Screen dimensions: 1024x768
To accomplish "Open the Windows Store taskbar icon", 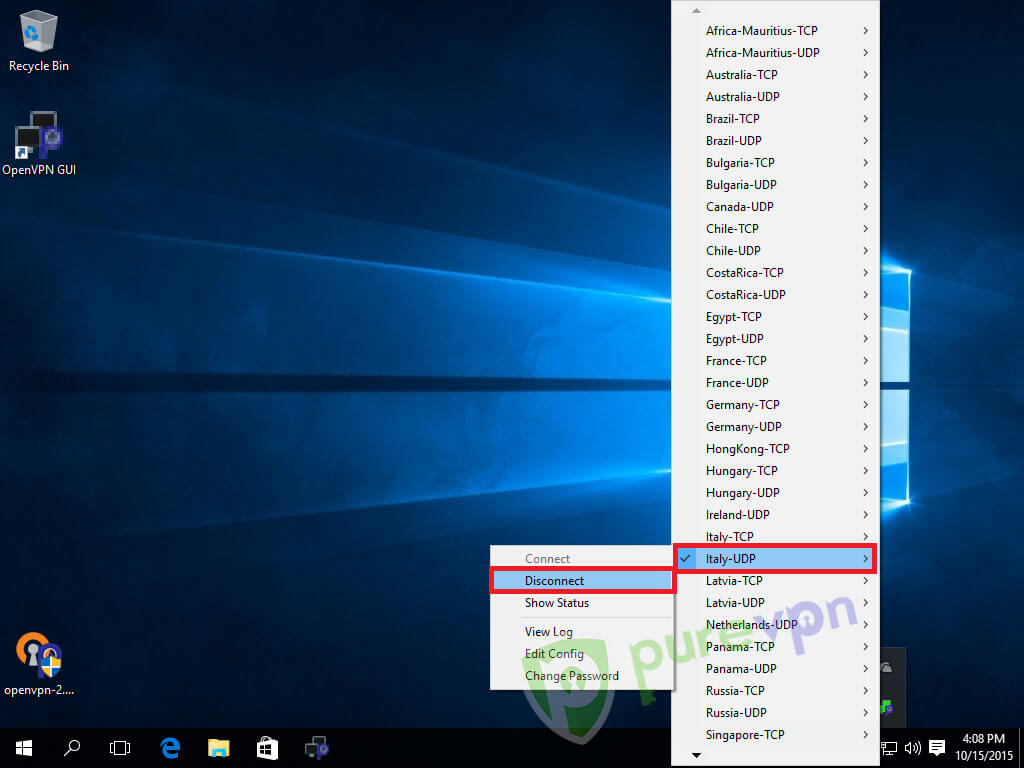I will (x=267, y=748).
